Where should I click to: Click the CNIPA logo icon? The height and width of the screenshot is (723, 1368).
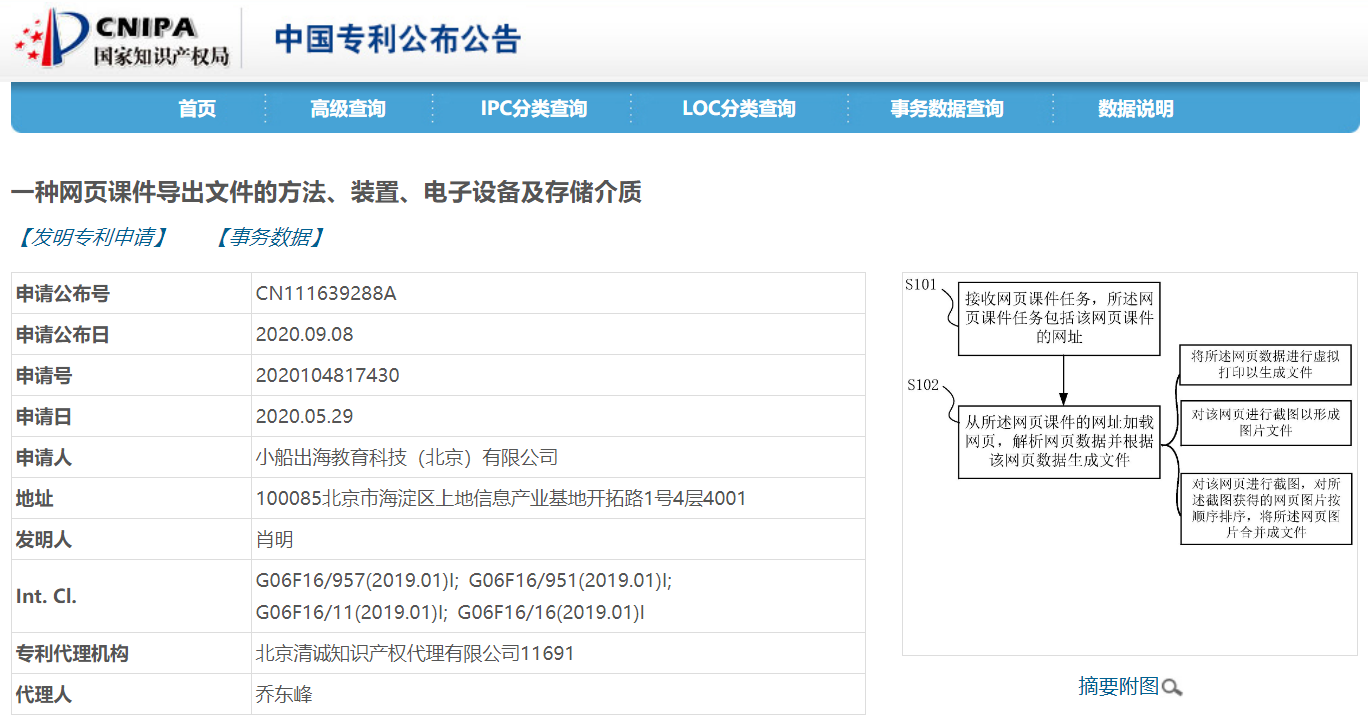click(50, 39)
